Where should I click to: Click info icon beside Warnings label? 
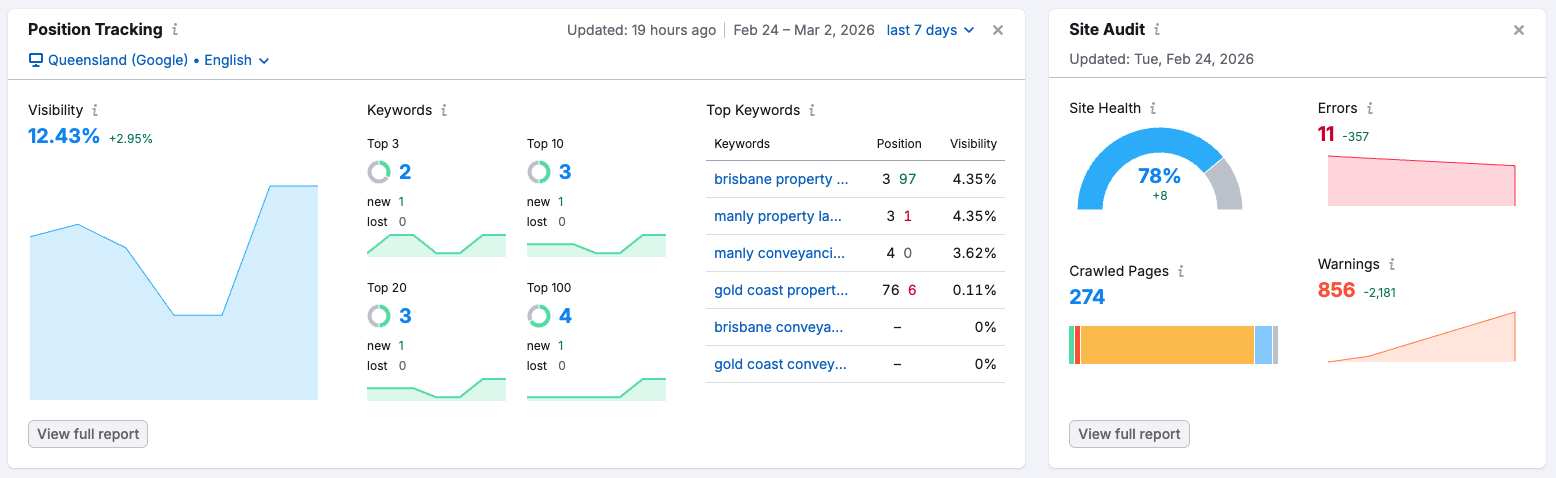pyautogui.click(x=1391, y=265)
